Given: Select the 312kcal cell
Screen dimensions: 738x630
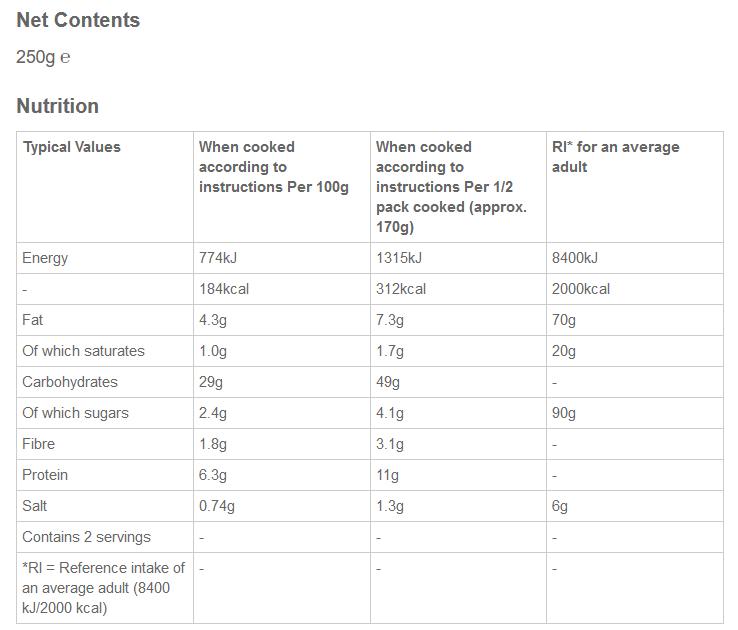Looking at the screenshot, I should [x=401, y=289].
